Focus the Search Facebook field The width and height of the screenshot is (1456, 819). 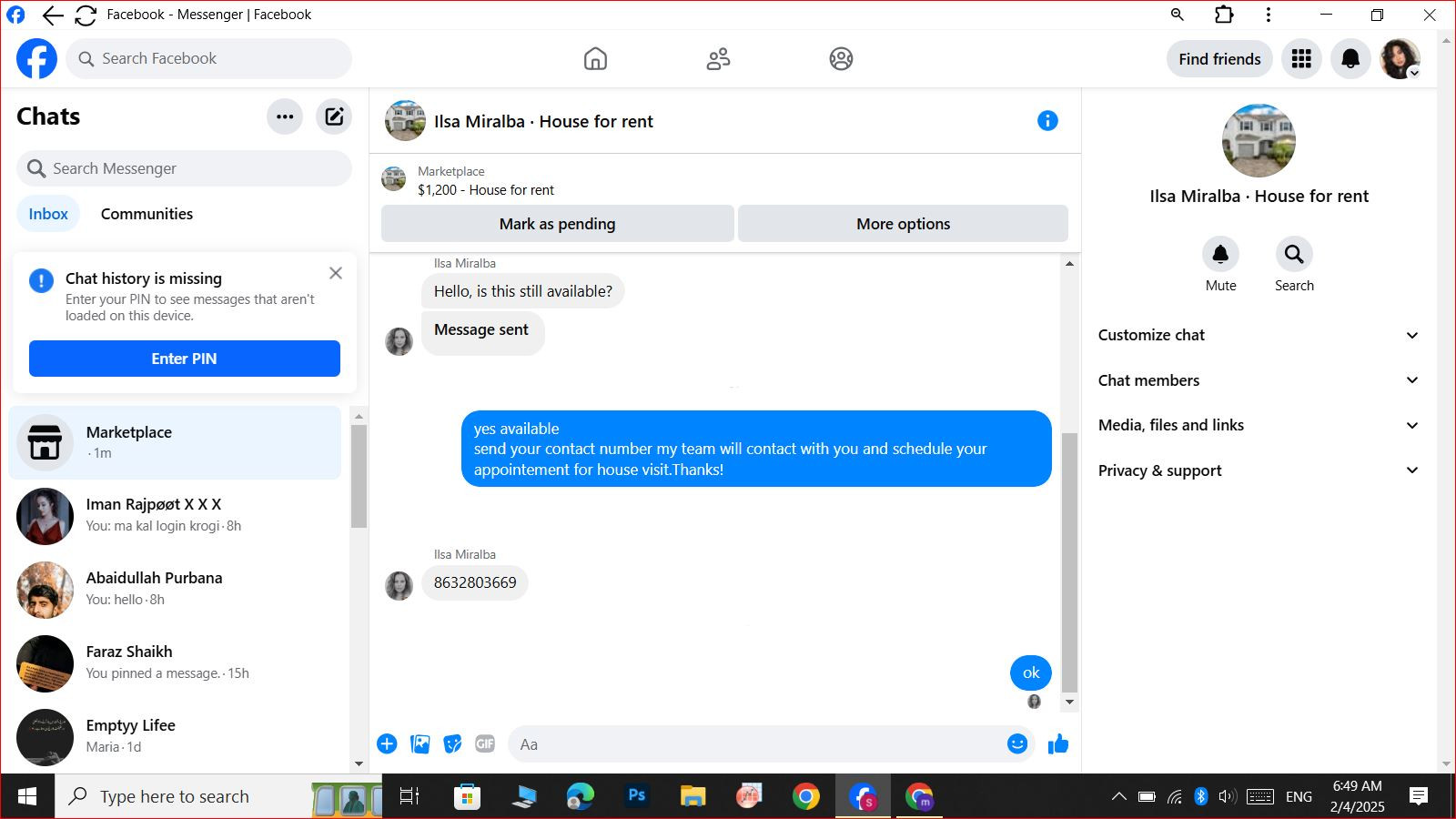(208, 59)
